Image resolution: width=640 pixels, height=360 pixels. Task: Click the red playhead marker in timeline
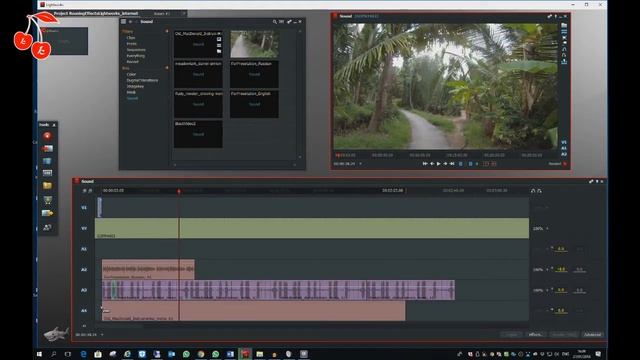(179, 191)
